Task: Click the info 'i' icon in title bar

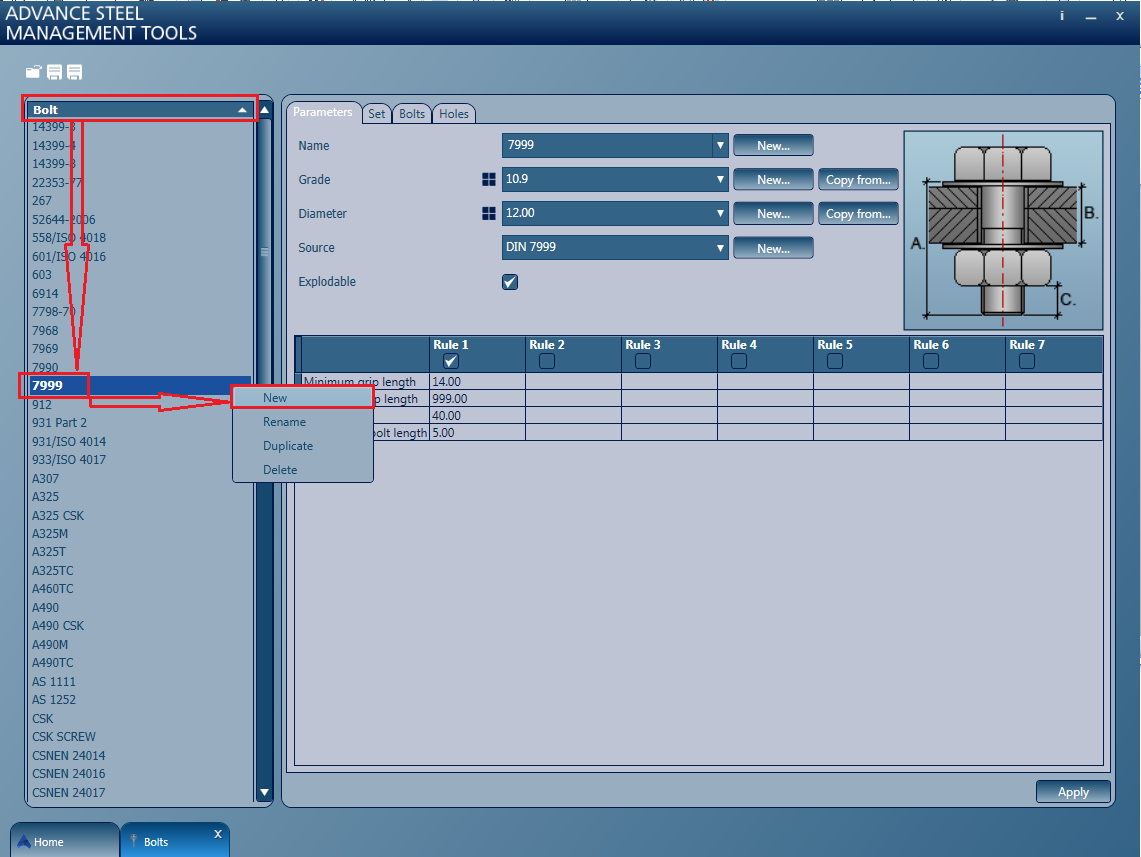Action: (1062, 15)
